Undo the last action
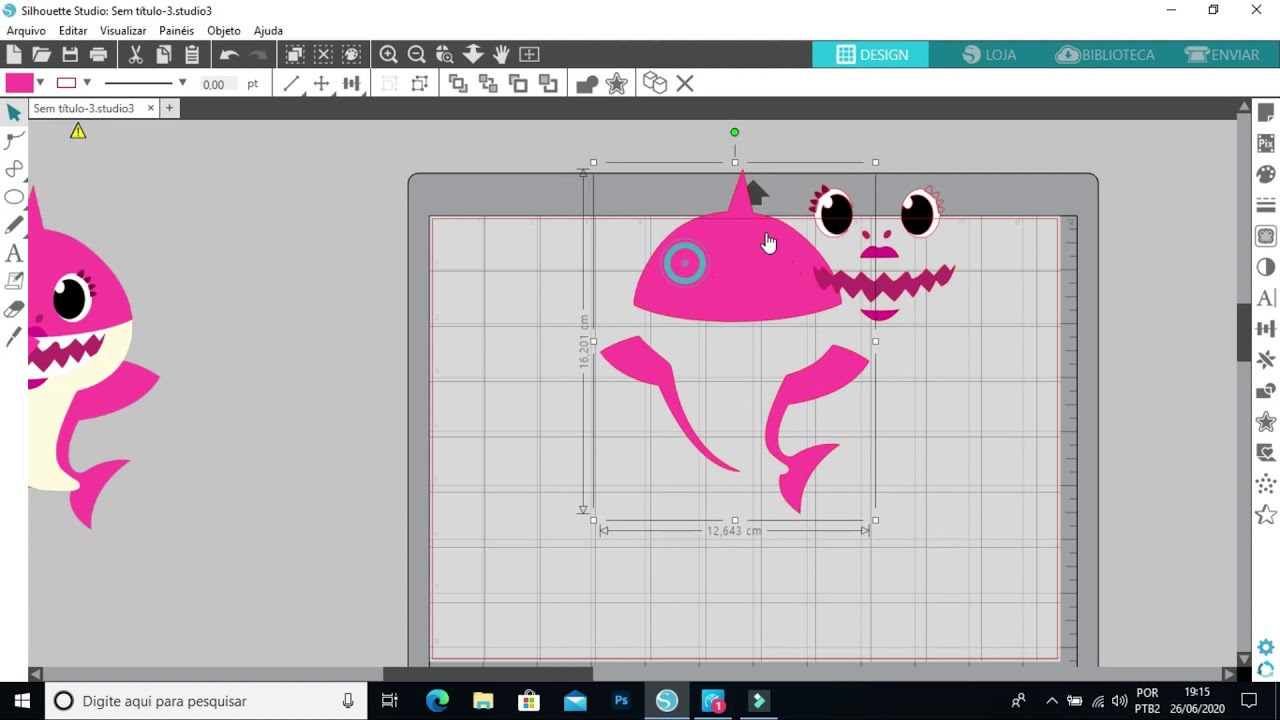This screenshot has width=1280, height=720. [x=229, y=55]
